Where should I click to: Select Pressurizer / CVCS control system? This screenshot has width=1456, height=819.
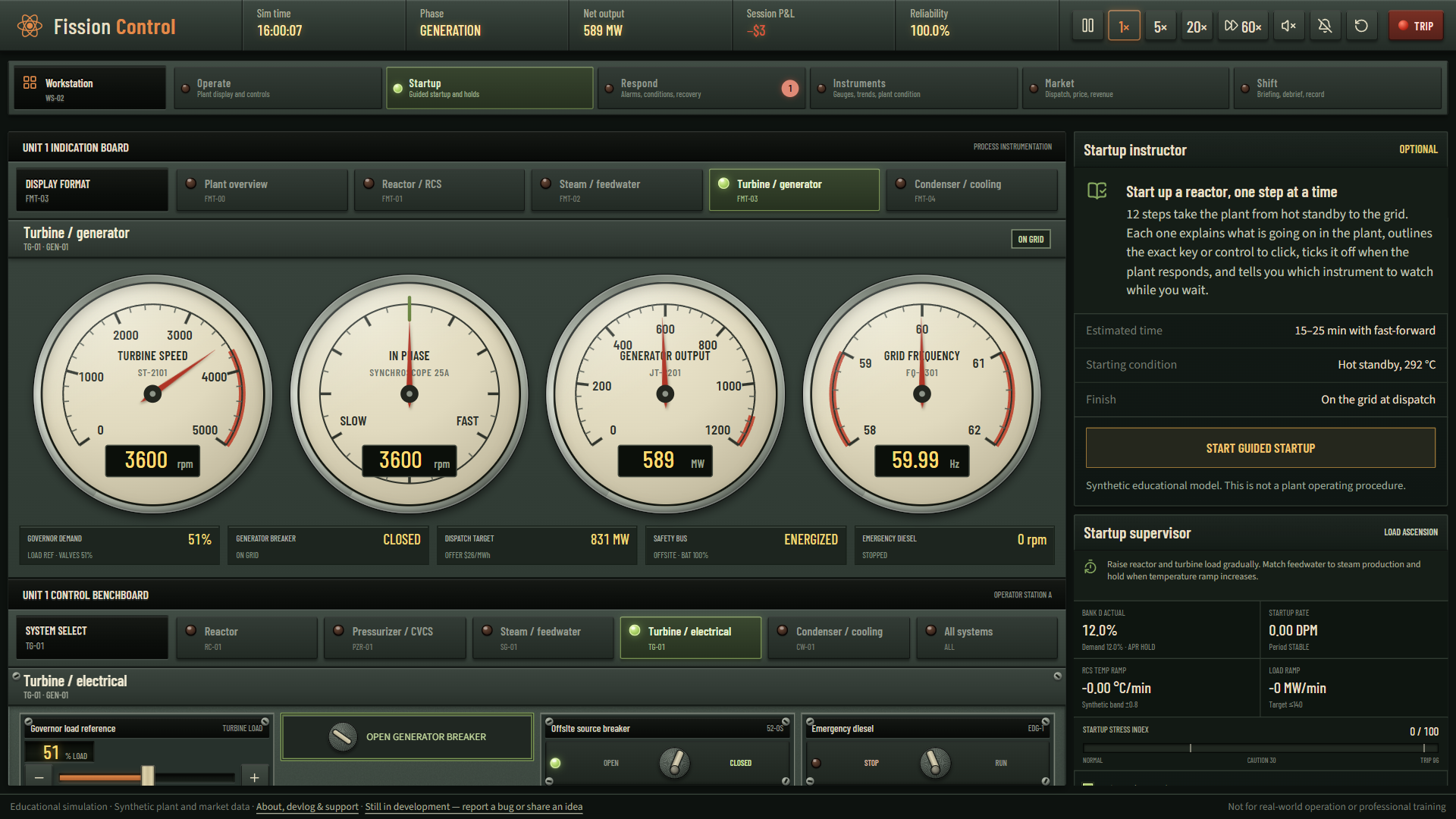click(x=395, y=637)
